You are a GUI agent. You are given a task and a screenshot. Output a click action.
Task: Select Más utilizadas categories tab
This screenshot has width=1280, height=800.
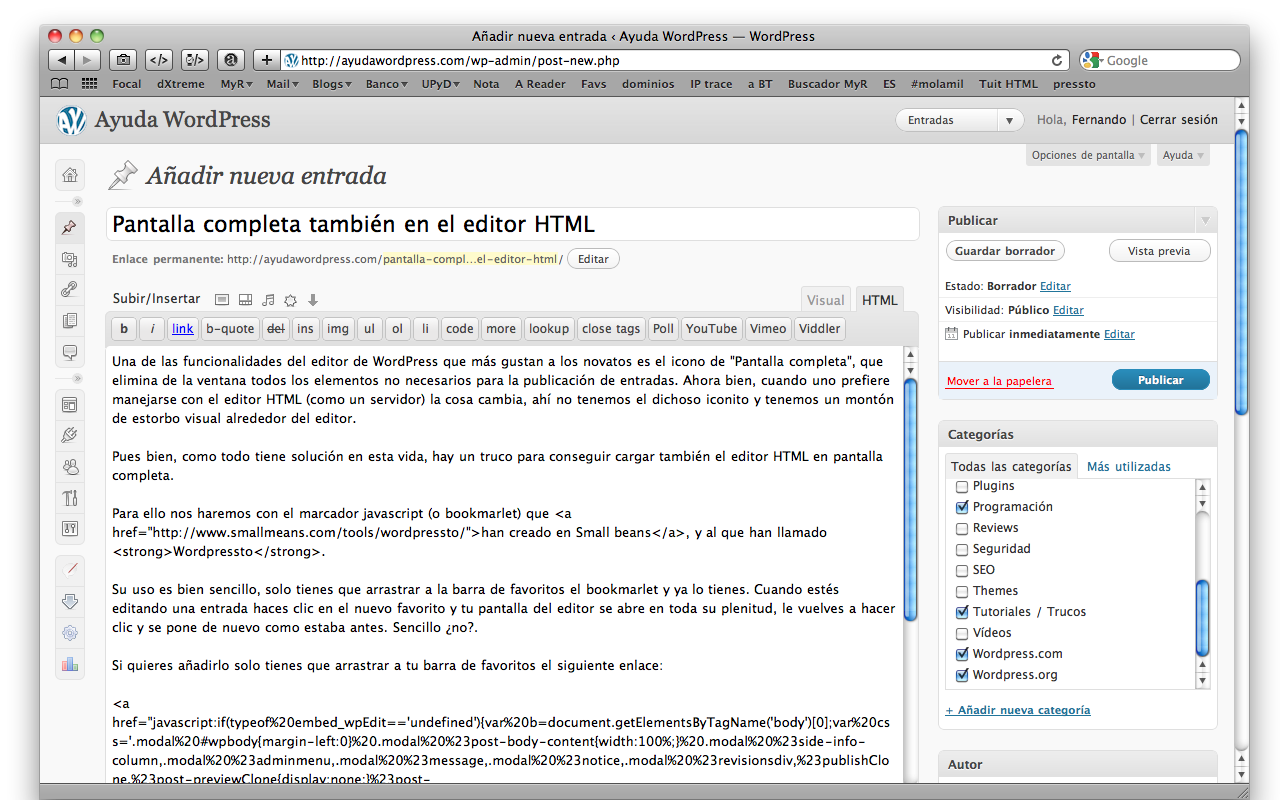coord(1129,466)
